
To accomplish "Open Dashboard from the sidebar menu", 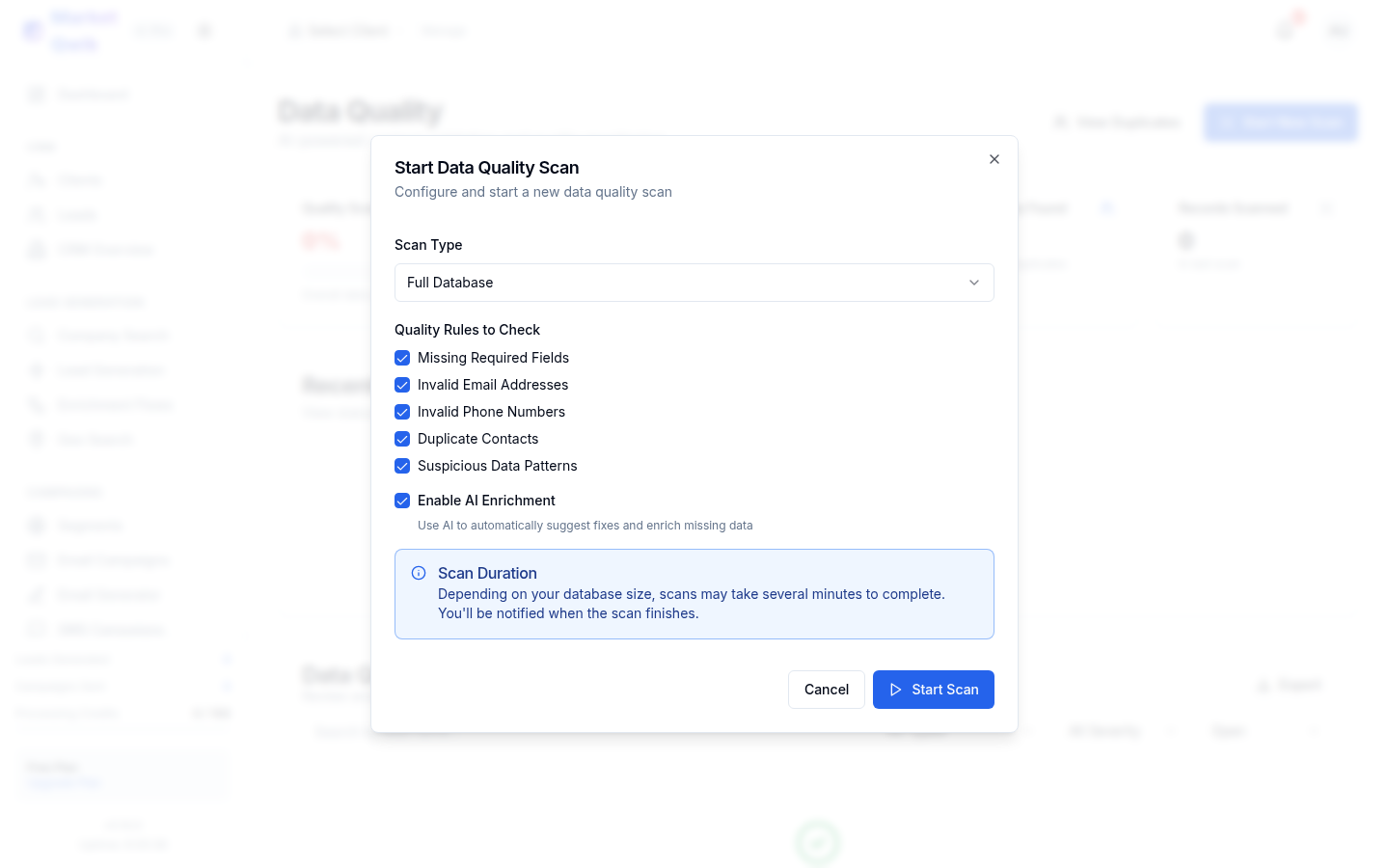I will (x=93, y=94).
